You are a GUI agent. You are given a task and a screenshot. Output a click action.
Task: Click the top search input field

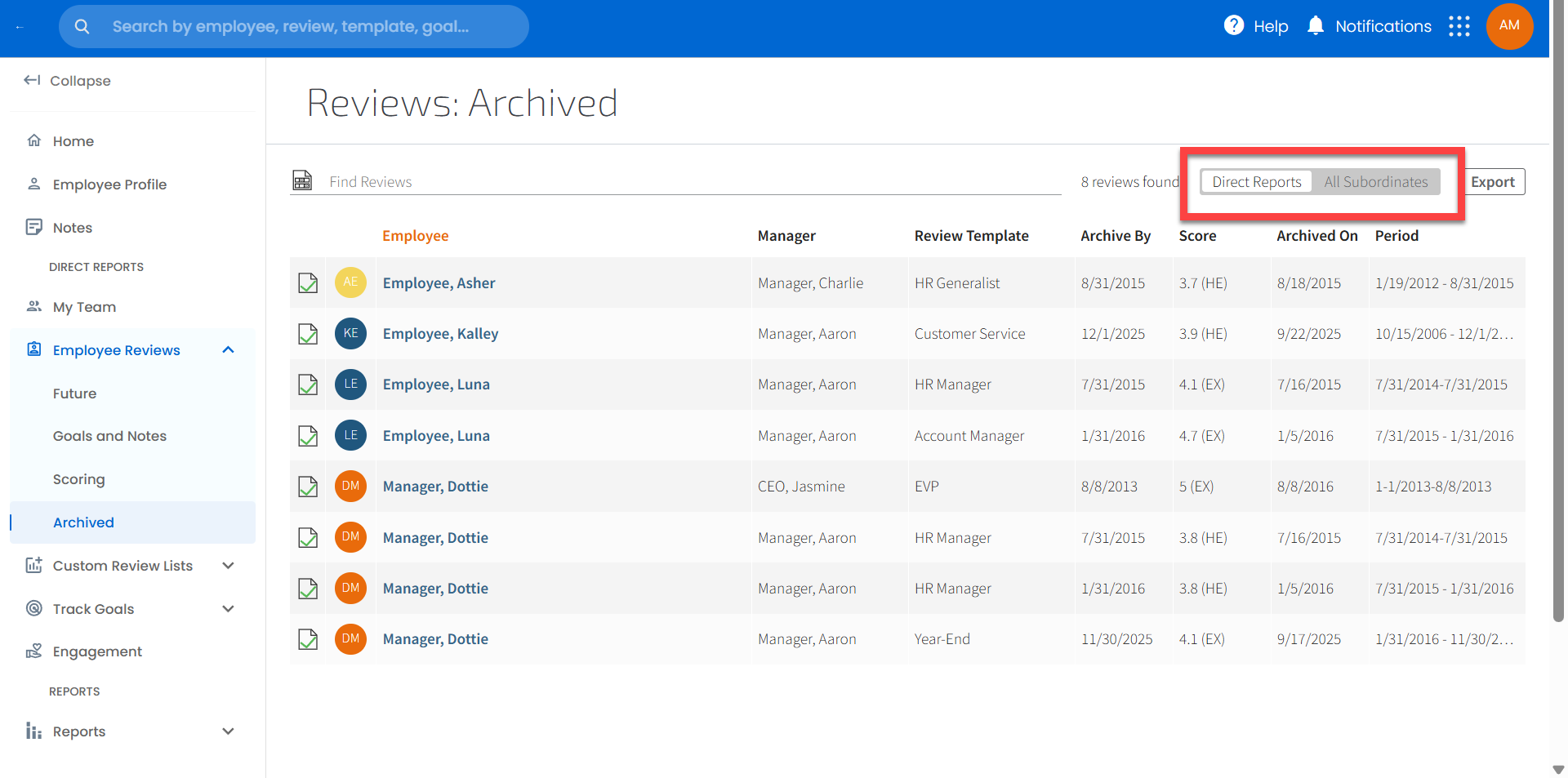310,26
